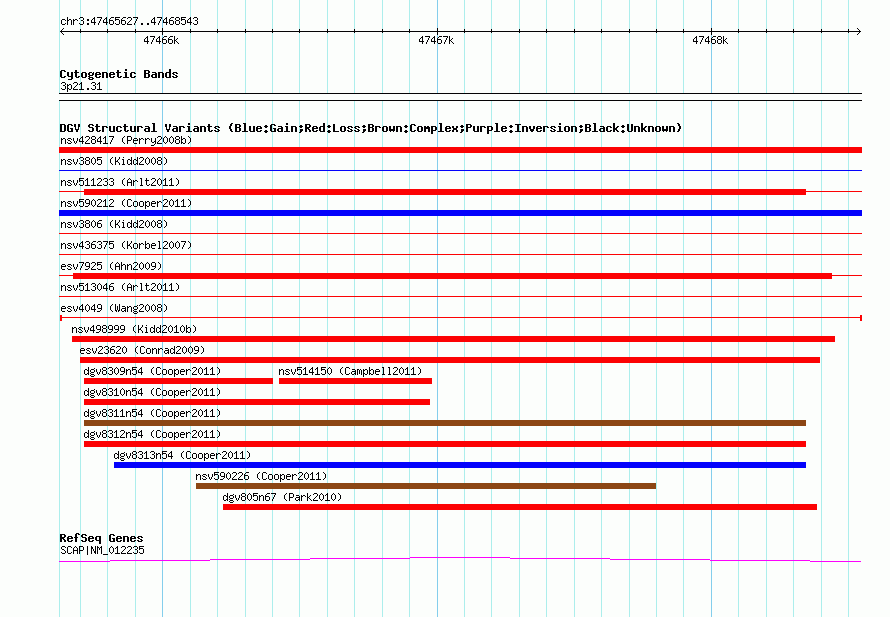The width and height of the screenshot is (890, 617).
Task: Click the nsv3805 (Kidd2008) label
Action: pos(114,161)
